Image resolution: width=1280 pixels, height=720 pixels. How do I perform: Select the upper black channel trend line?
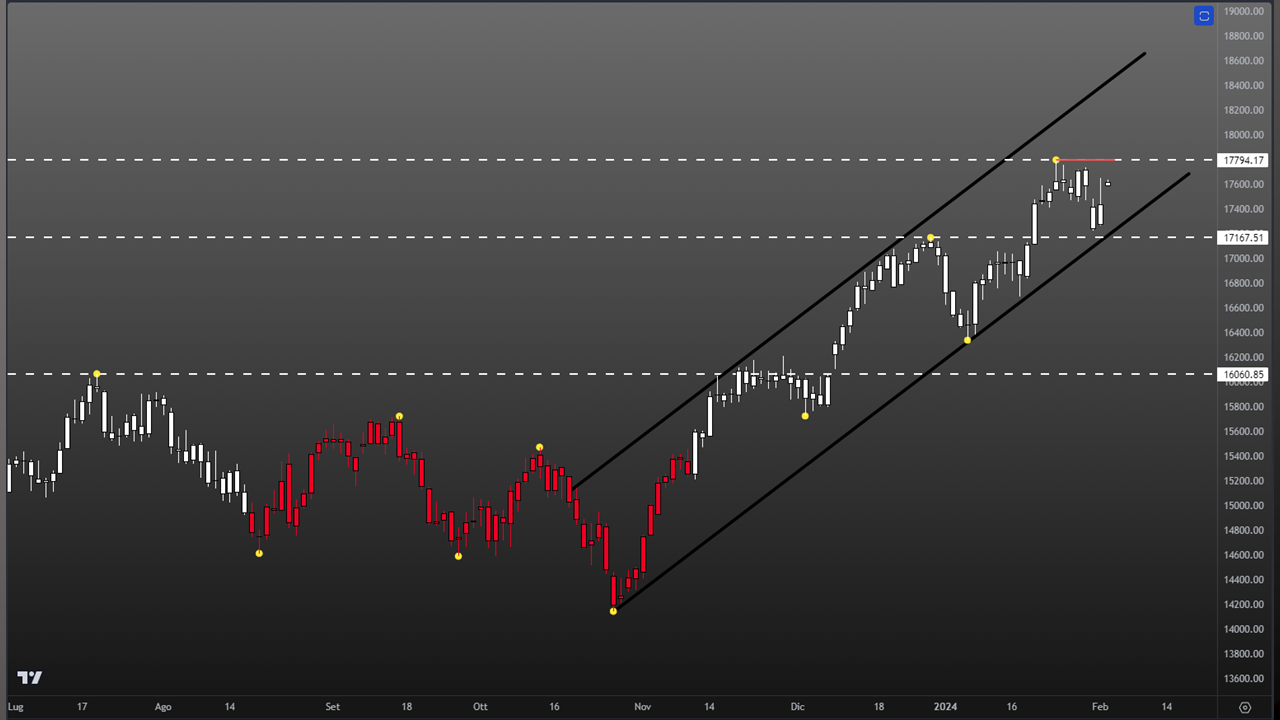pyautogui.click(x=858, y=271)
